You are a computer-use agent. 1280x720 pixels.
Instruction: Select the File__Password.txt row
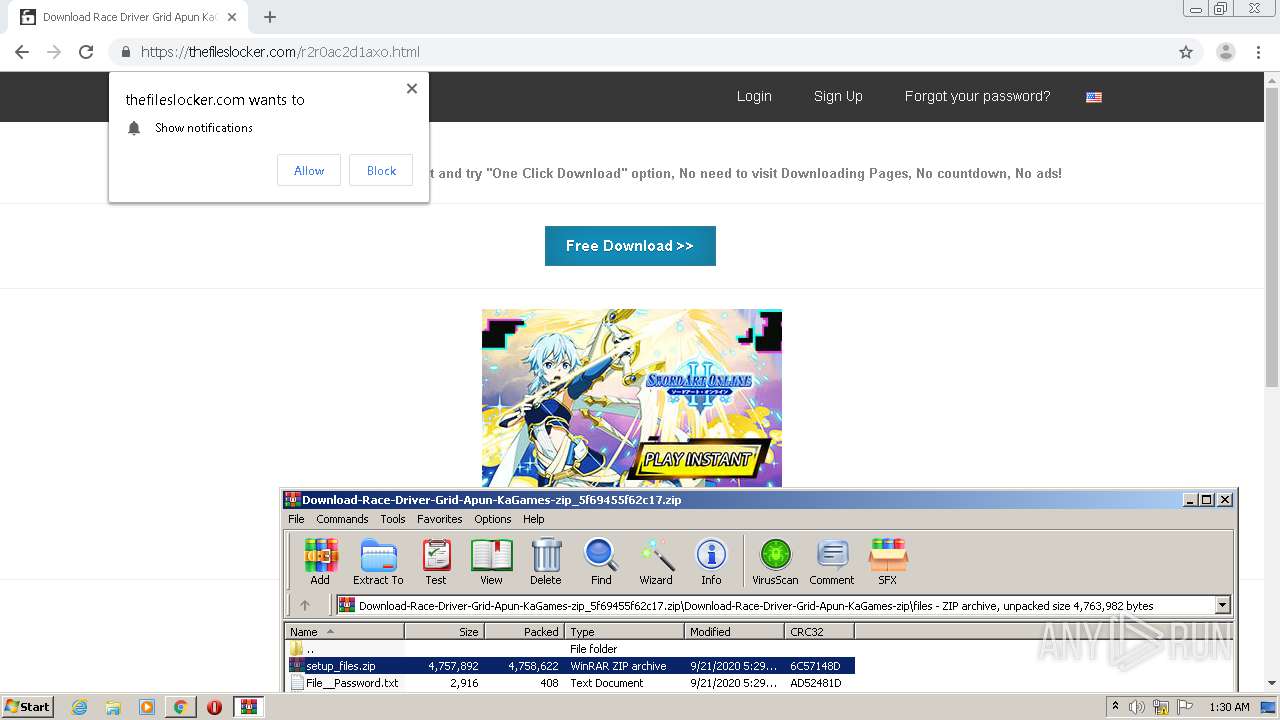[x=571, y=683]
